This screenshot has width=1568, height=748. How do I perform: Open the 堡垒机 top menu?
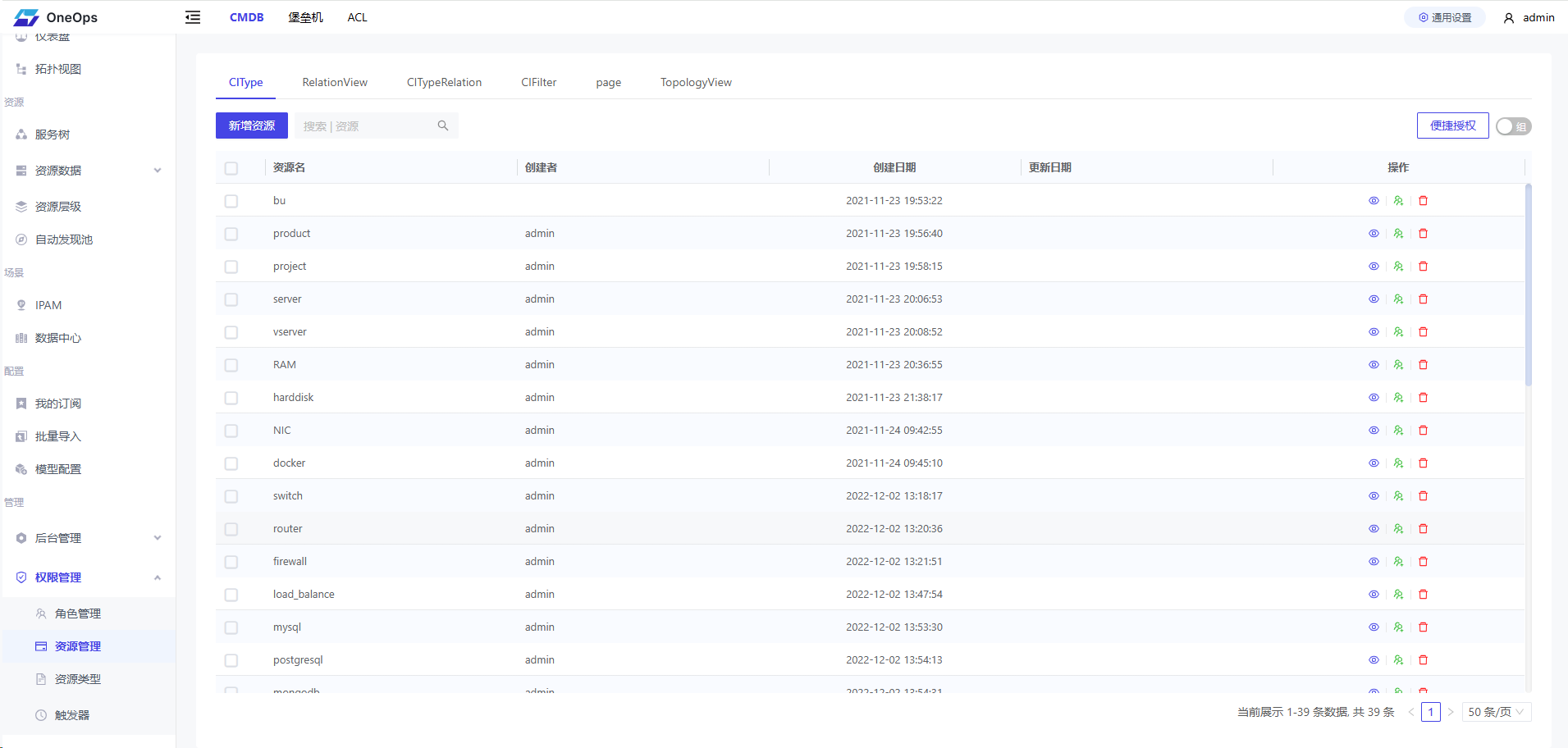click(x=305, y=17)
